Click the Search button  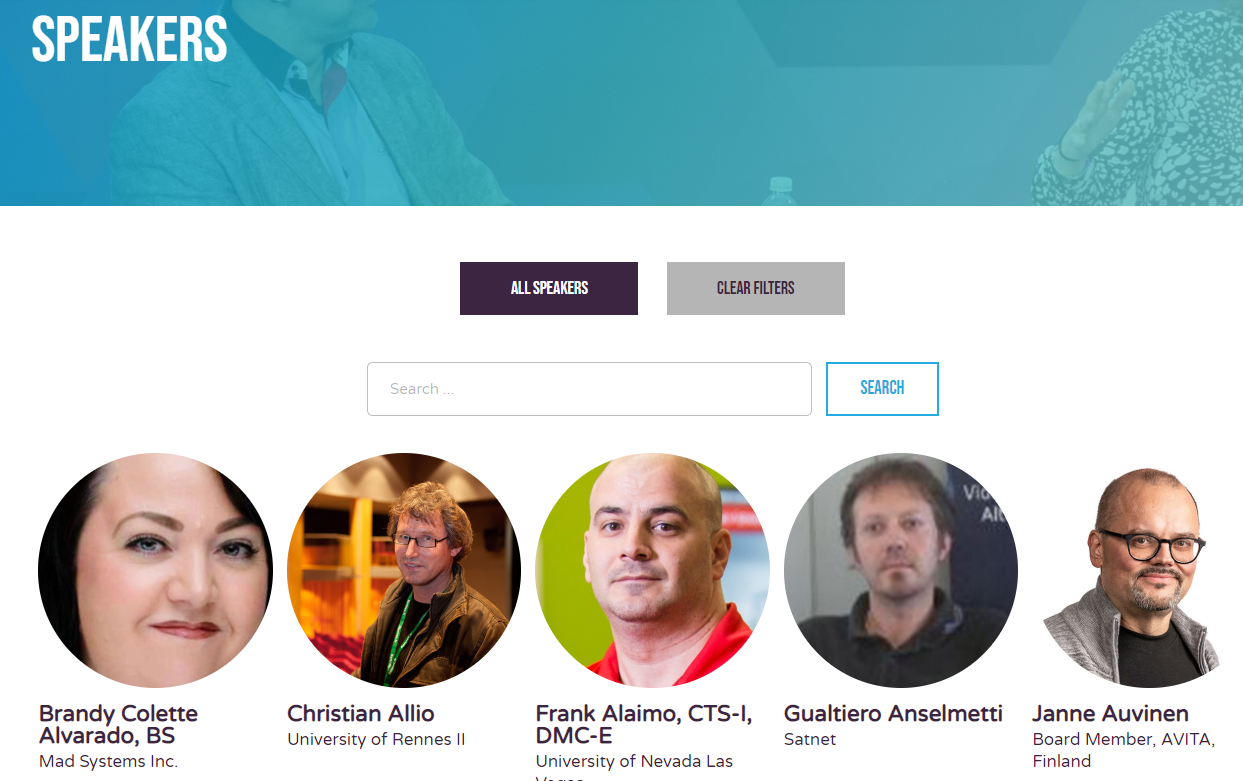click(x=882, y=389)
